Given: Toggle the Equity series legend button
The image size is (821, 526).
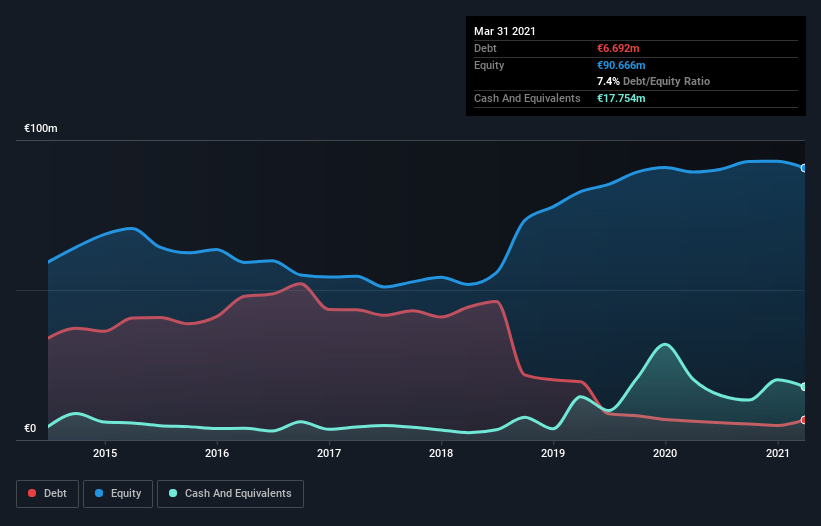Looking at the screenshot, I should tap(118, 494).
